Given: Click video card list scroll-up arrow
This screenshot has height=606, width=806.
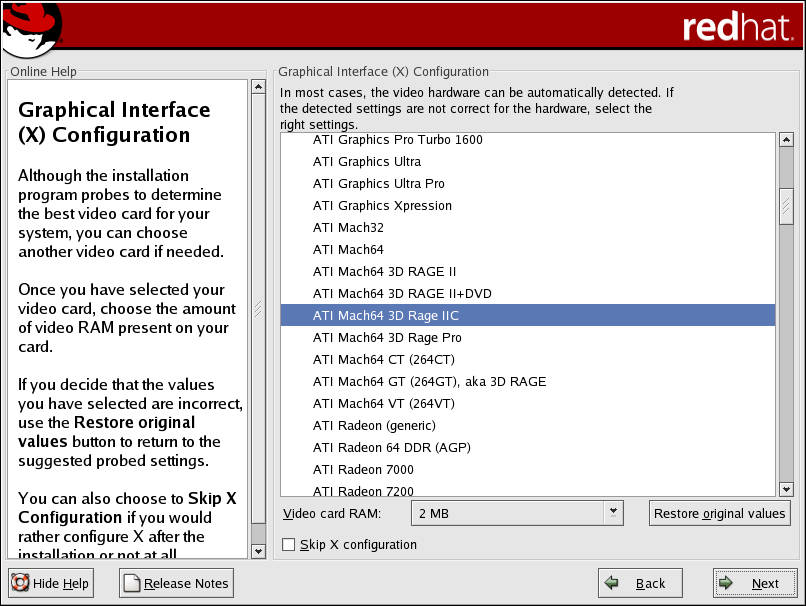Looking at the screenshot, I should 786,140.
